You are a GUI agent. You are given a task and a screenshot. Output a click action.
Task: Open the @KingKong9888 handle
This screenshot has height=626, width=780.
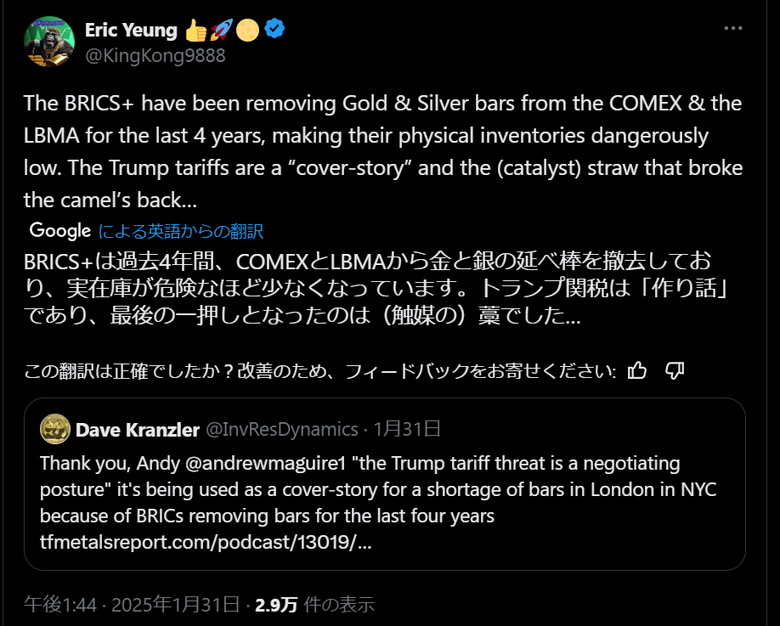pos(155,55)
